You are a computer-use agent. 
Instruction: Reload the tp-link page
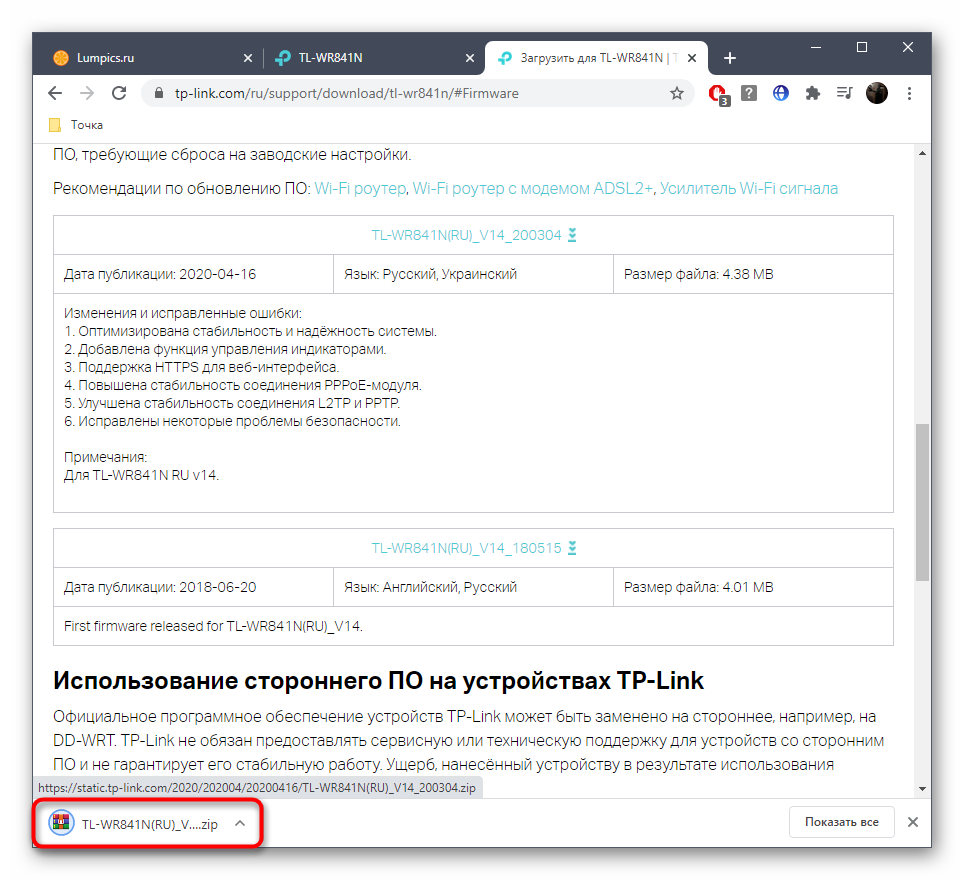[x=119, y=93]
